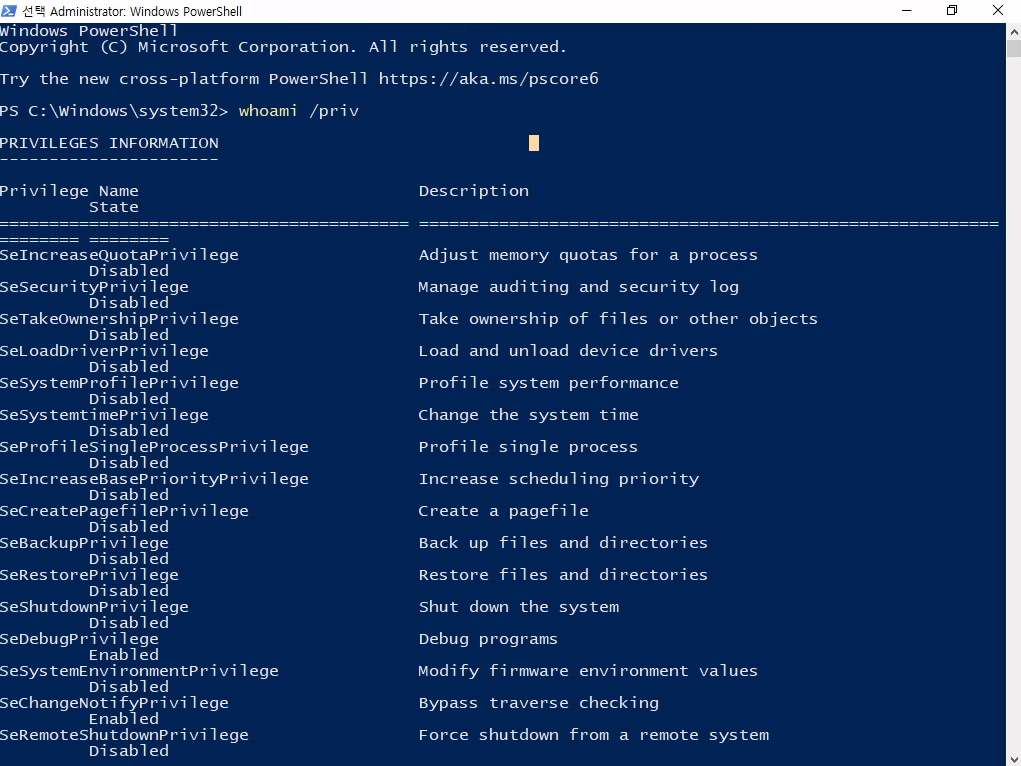
Task: Select the SeIncreaseQuotaPrivilege entry
Action: pos(119,255)
